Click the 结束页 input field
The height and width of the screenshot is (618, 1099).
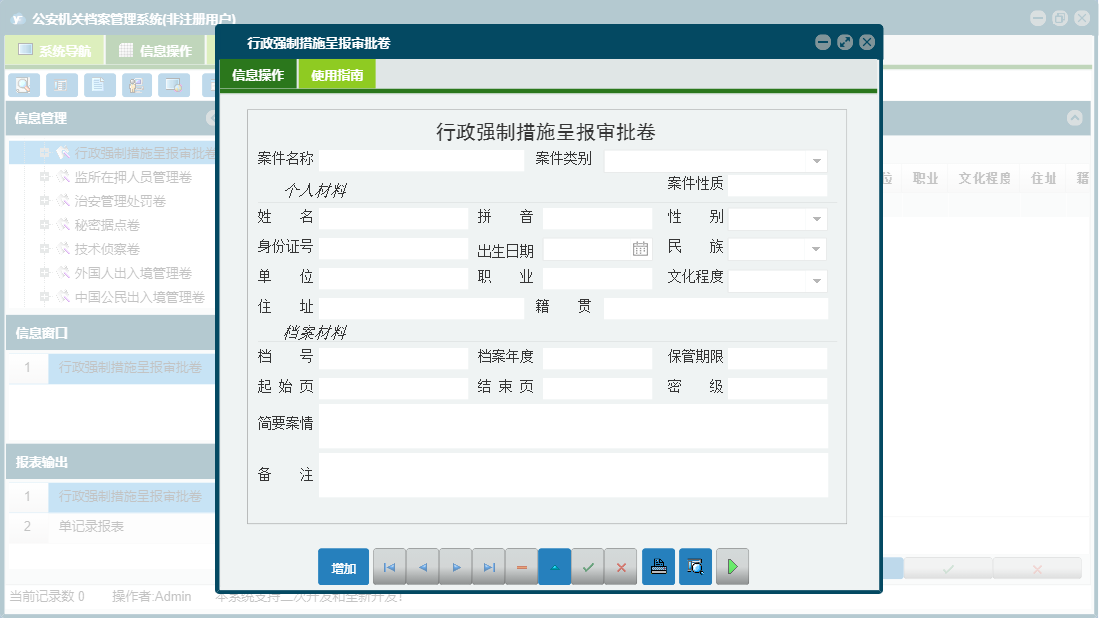(x=597, y=388)
